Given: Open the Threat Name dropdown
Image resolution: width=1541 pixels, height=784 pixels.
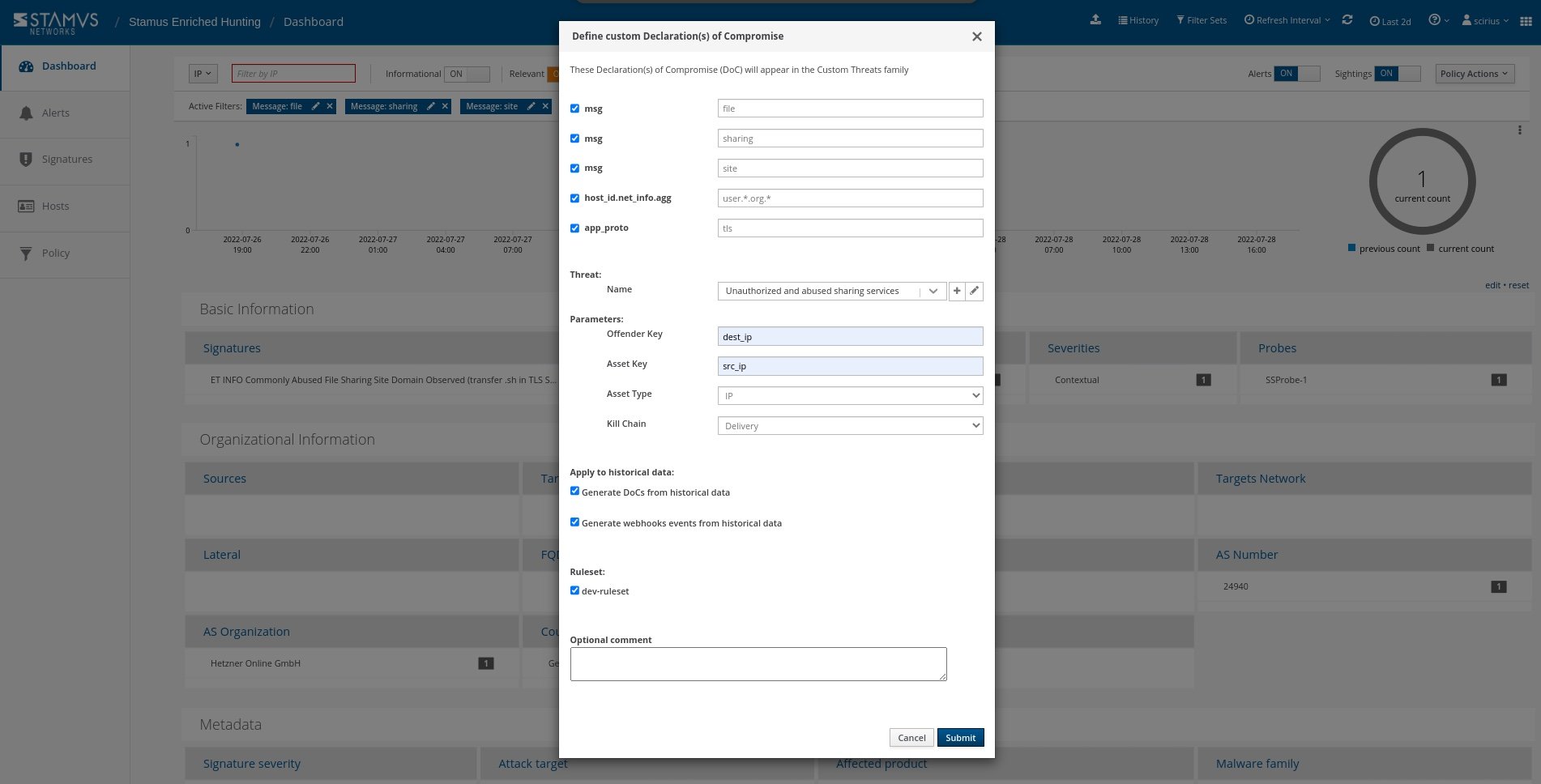Looking at the screenshot, I should click(831, 291).
